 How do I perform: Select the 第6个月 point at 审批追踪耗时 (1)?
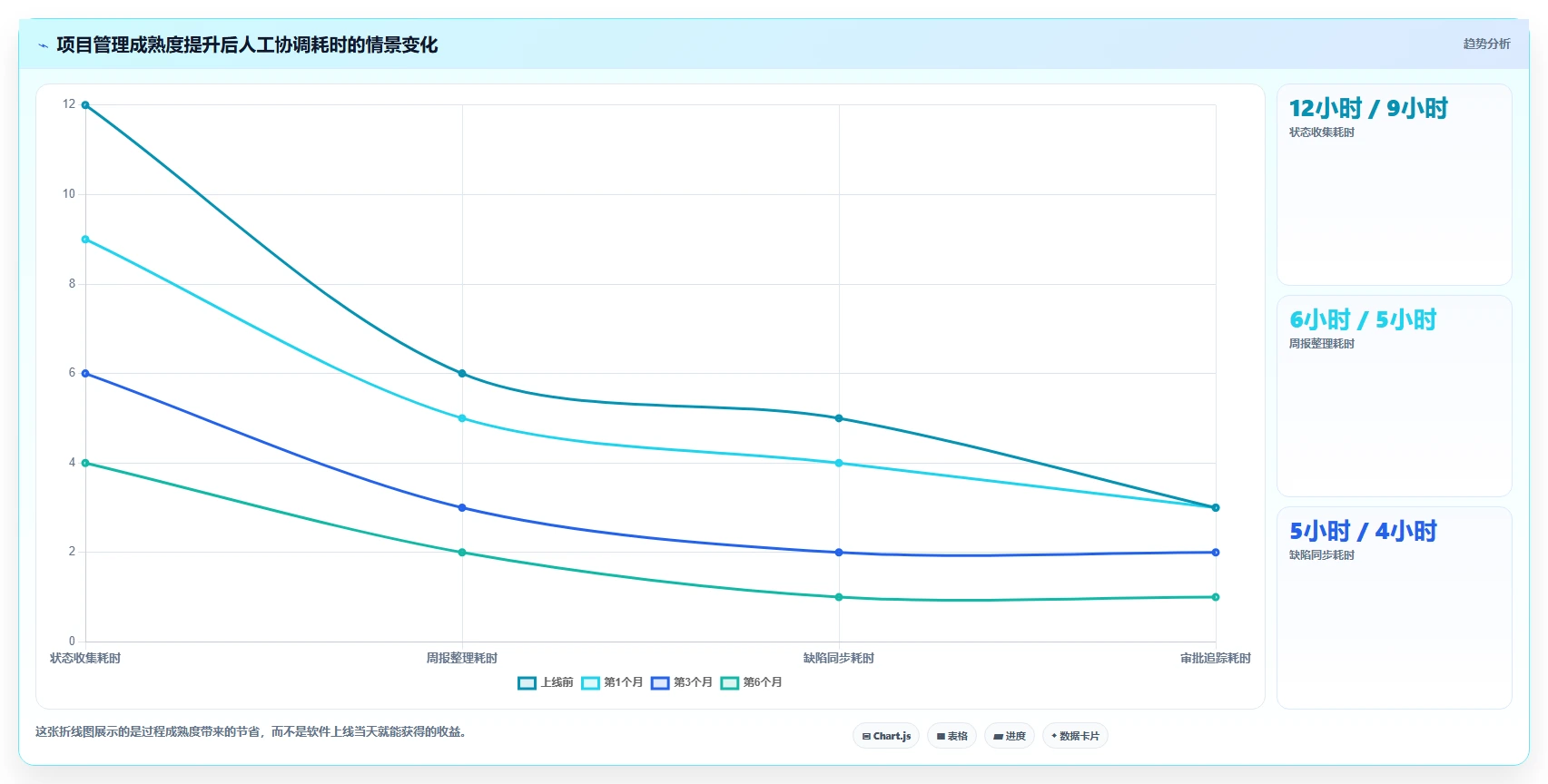[1216, 597]
